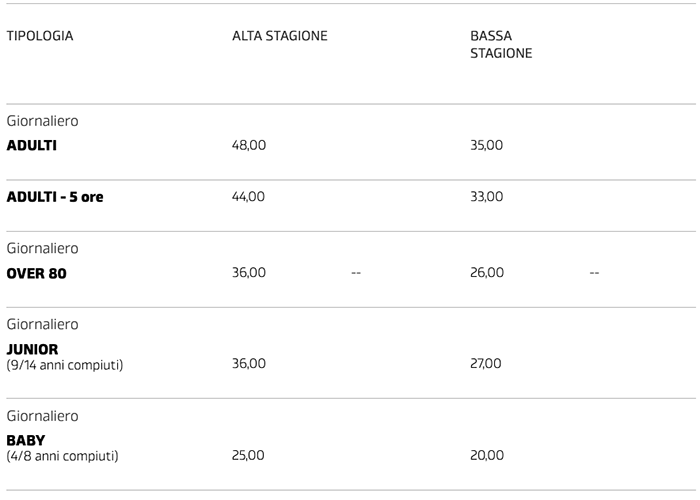This screenshot has height=500, width=700.
Task: Click the ADULTI - 5 ore row label
Action: click(x=55, y=196)
